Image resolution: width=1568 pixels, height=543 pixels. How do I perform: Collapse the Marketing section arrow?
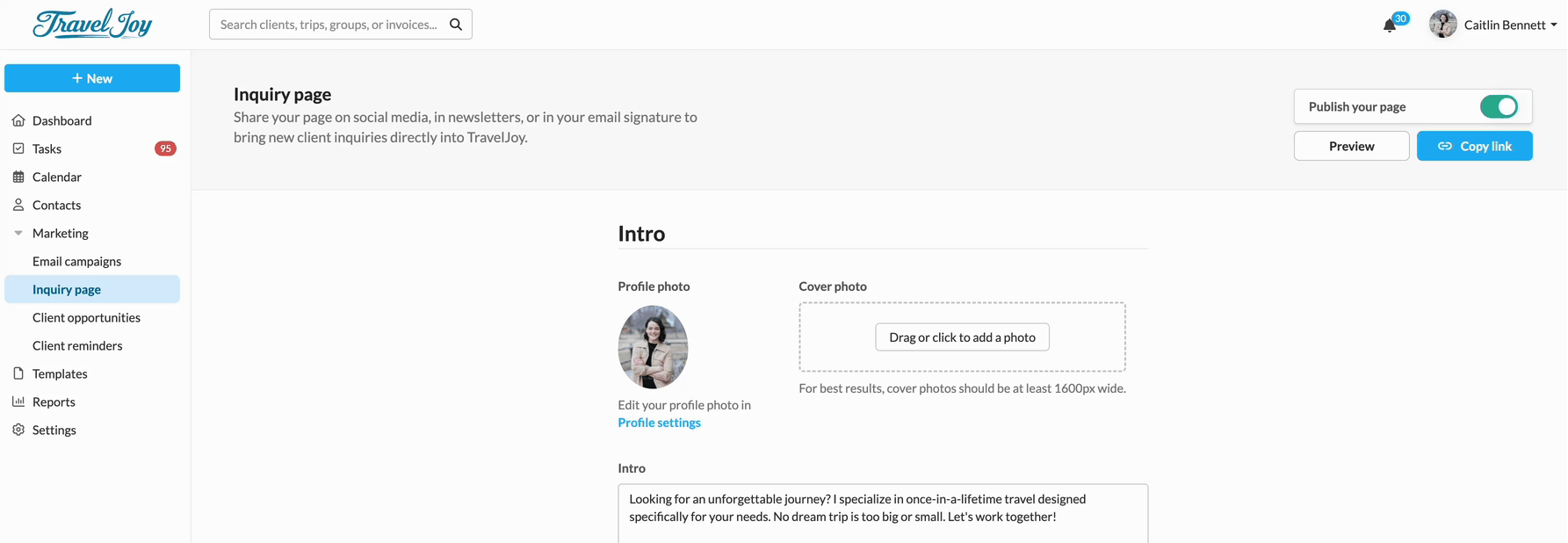(x=18, y=233)
